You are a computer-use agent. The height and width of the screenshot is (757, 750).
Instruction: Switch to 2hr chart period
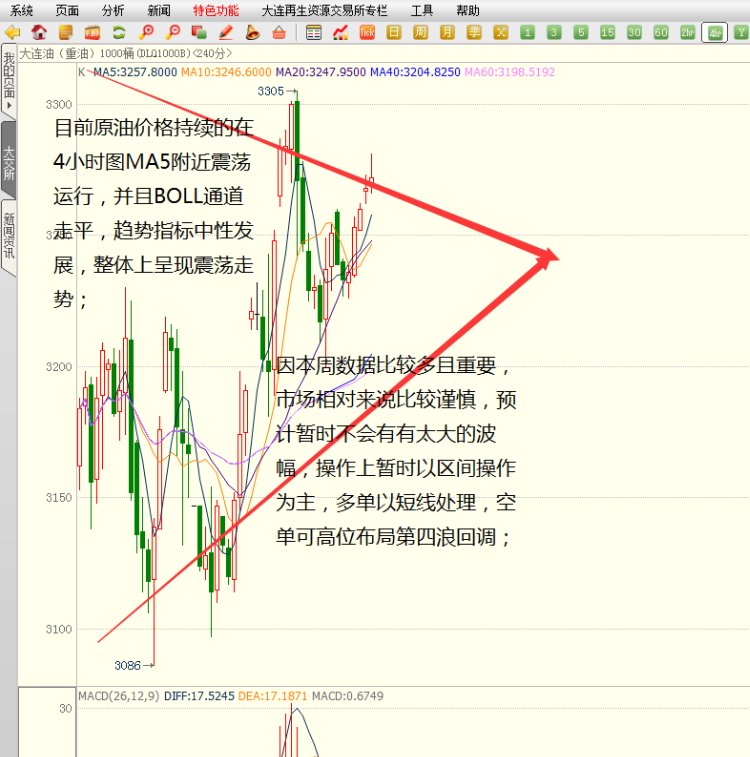click(x=688, y=33)
